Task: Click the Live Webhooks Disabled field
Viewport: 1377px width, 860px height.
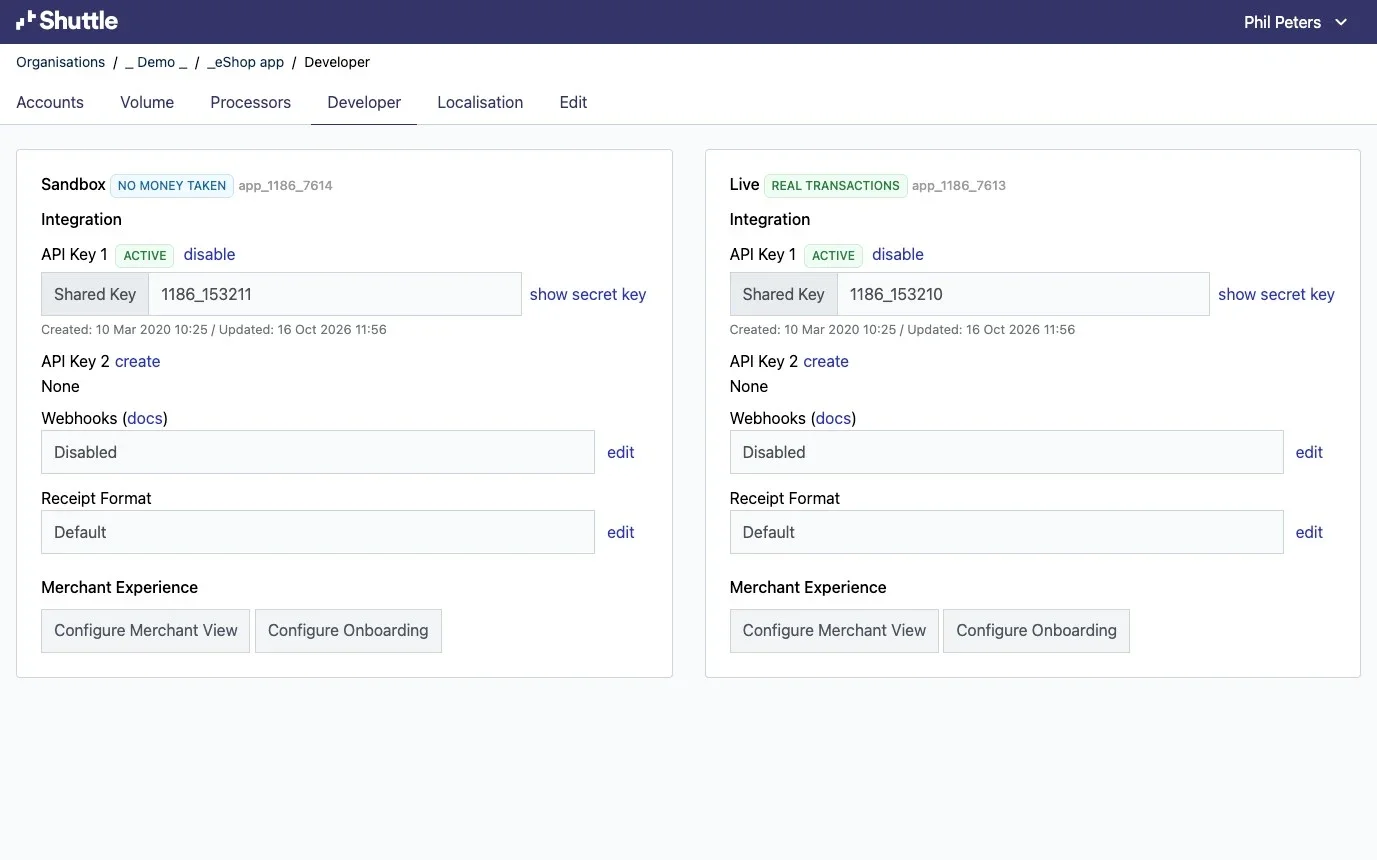Action: [1006, 452]
